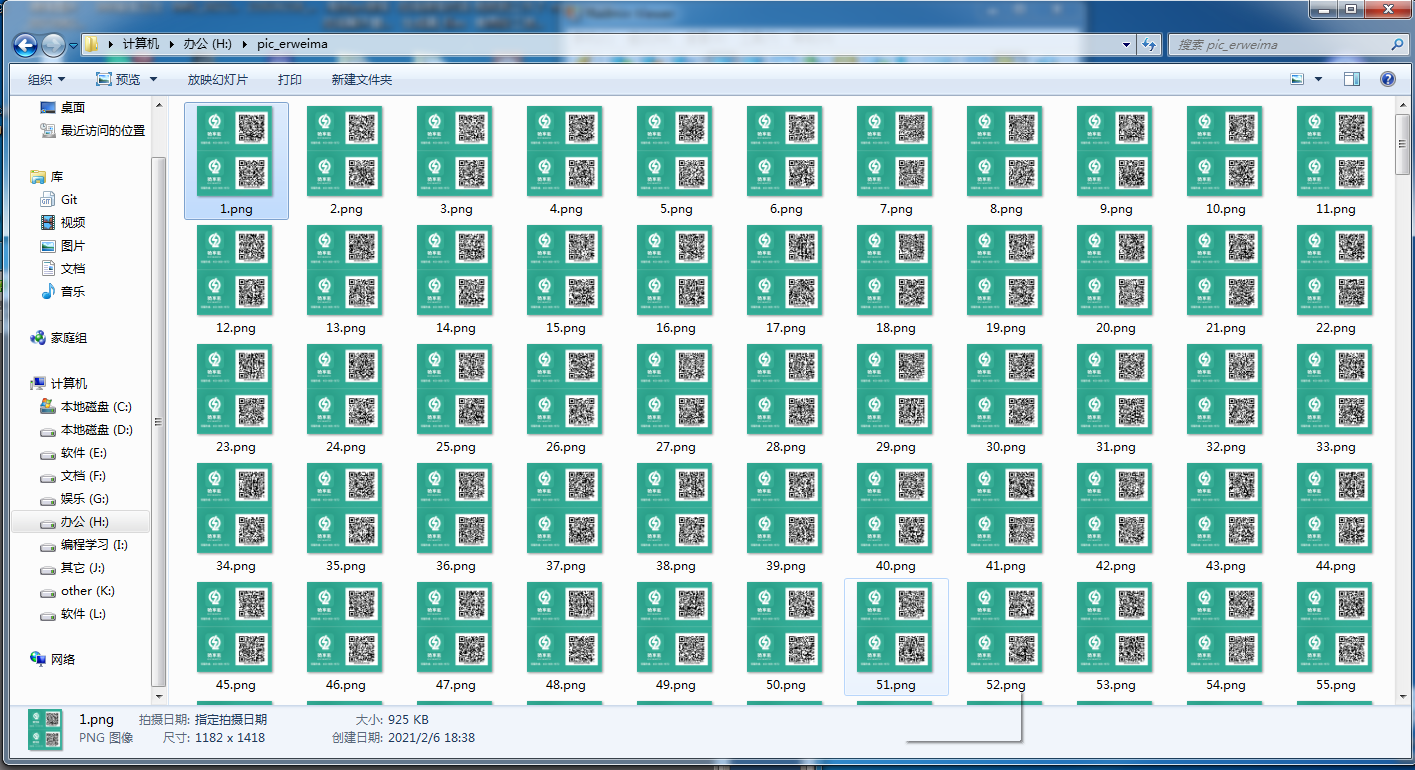Screen dimensions: 1415x770
Task: Open breadcrumb arrow after 计算机
Action: tap(171, 44)
